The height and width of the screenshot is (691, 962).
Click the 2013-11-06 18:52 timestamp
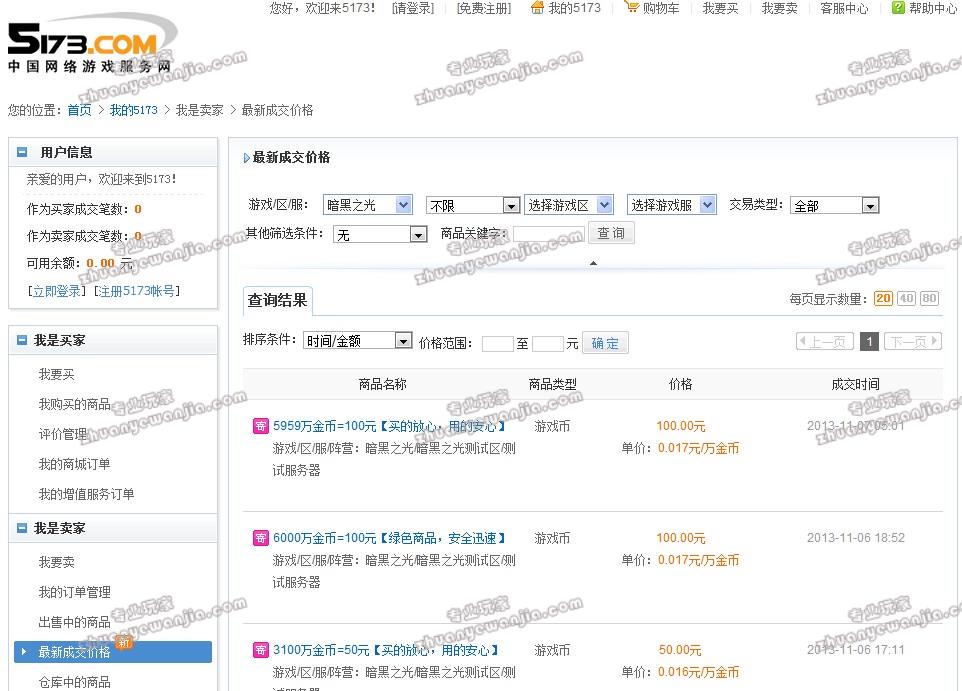(x=855, y=538)
